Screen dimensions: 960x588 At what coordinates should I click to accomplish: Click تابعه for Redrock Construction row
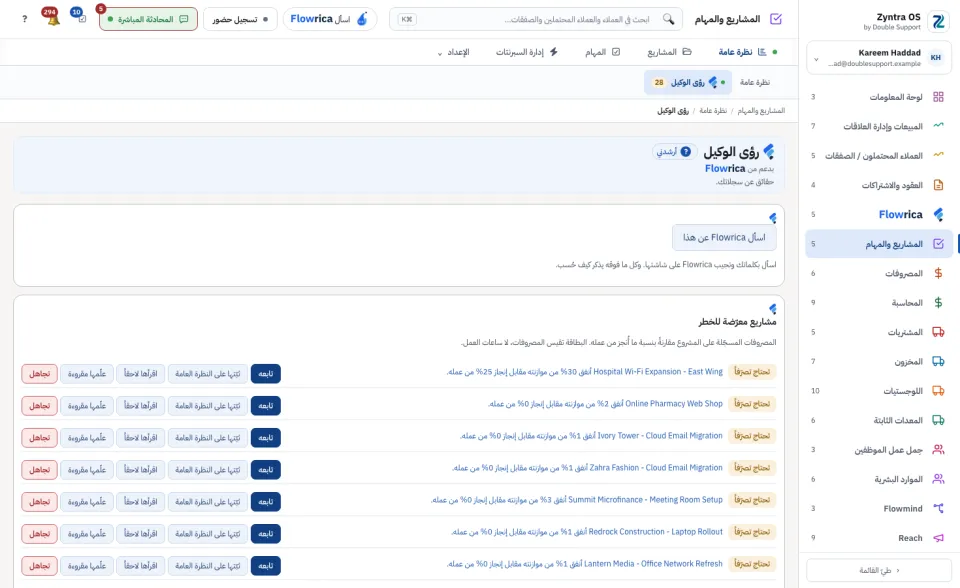click(x=266, y=533)
